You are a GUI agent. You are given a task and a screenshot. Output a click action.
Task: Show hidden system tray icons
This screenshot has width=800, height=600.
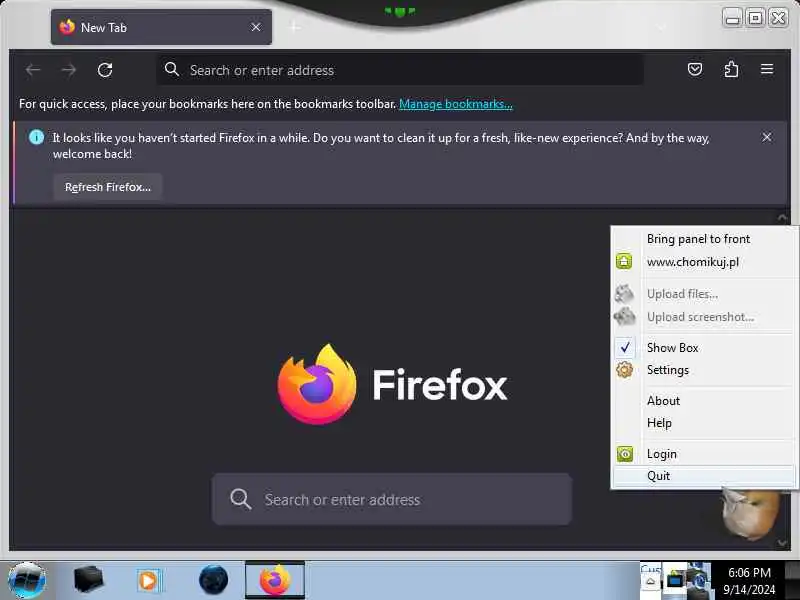coord(651,581)
